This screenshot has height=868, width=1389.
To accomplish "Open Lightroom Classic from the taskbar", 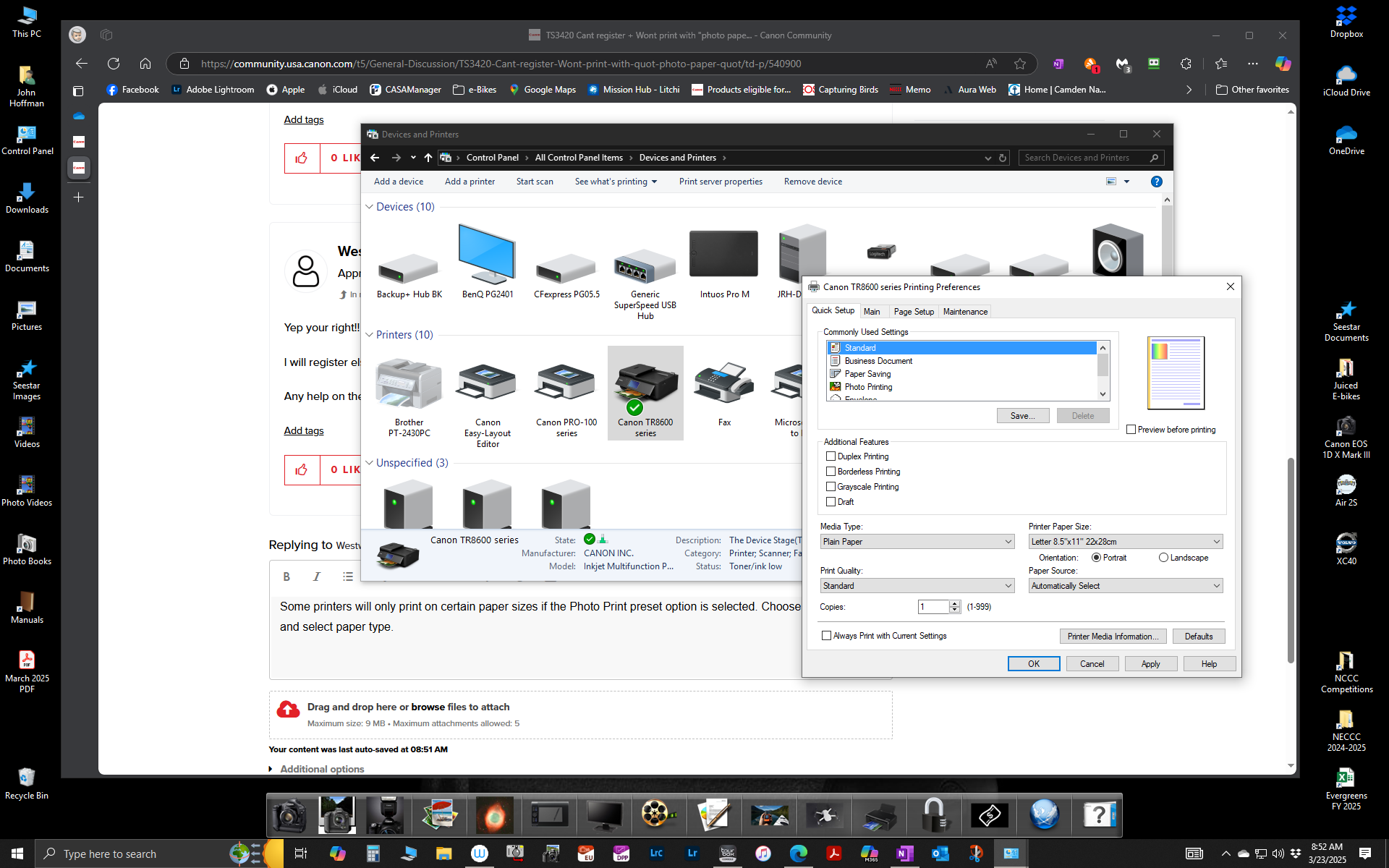I will pyautogui.click(x=657, y=854).
